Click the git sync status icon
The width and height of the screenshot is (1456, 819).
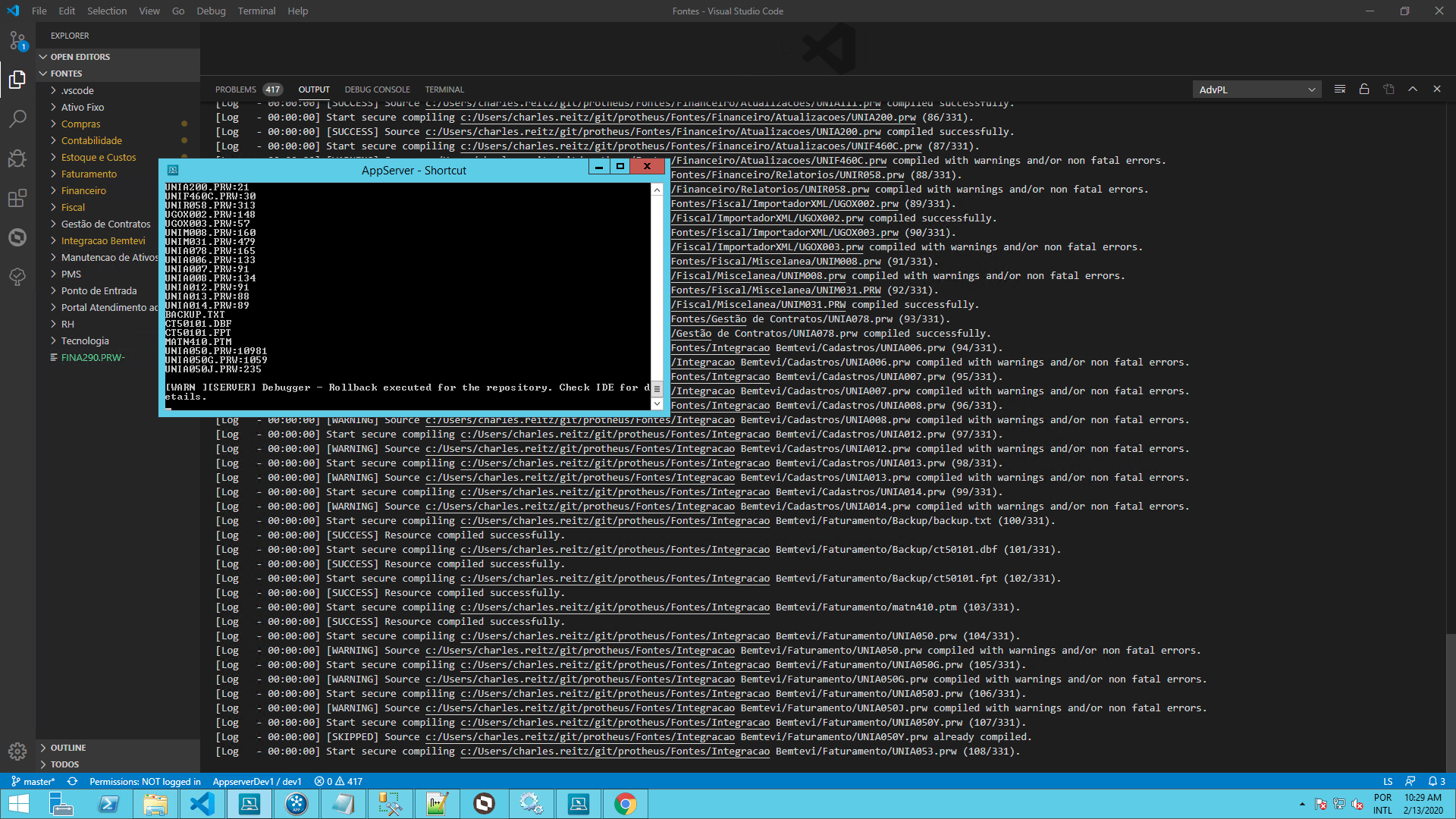[72, 781]
